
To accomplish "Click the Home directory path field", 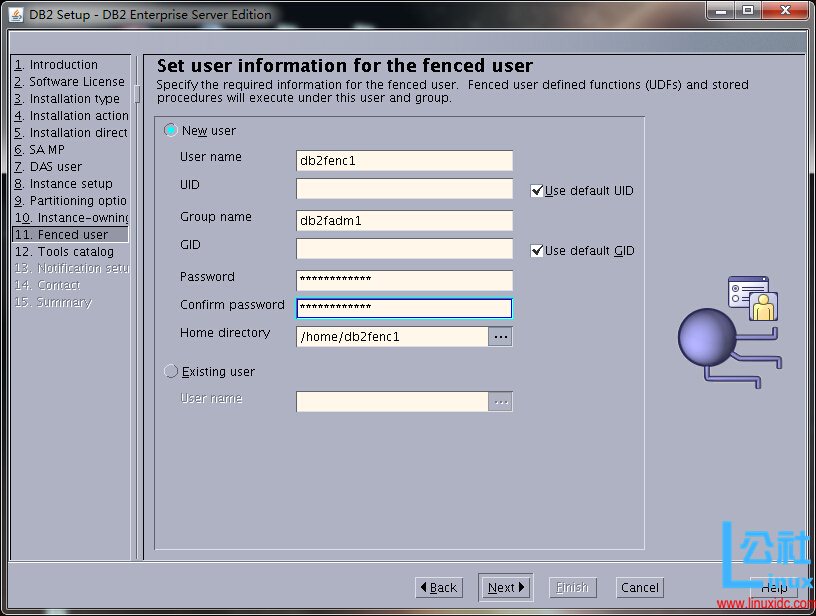I will (392, 337).
